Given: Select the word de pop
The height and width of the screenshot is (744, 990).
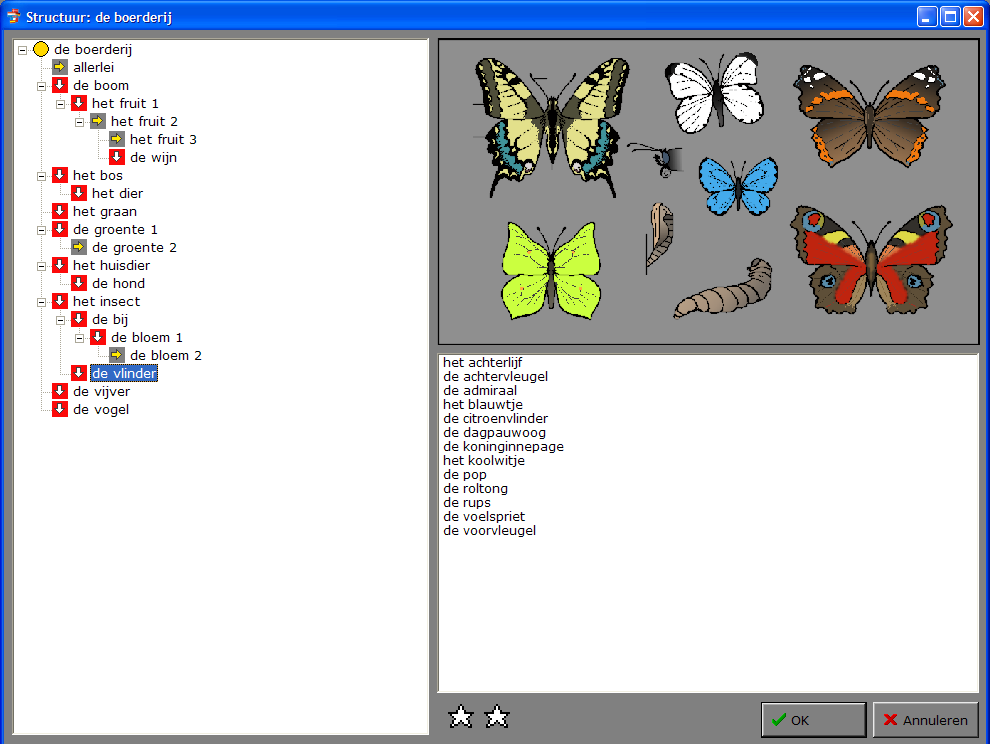Looking at the screenshot, I should pos(465,474).
